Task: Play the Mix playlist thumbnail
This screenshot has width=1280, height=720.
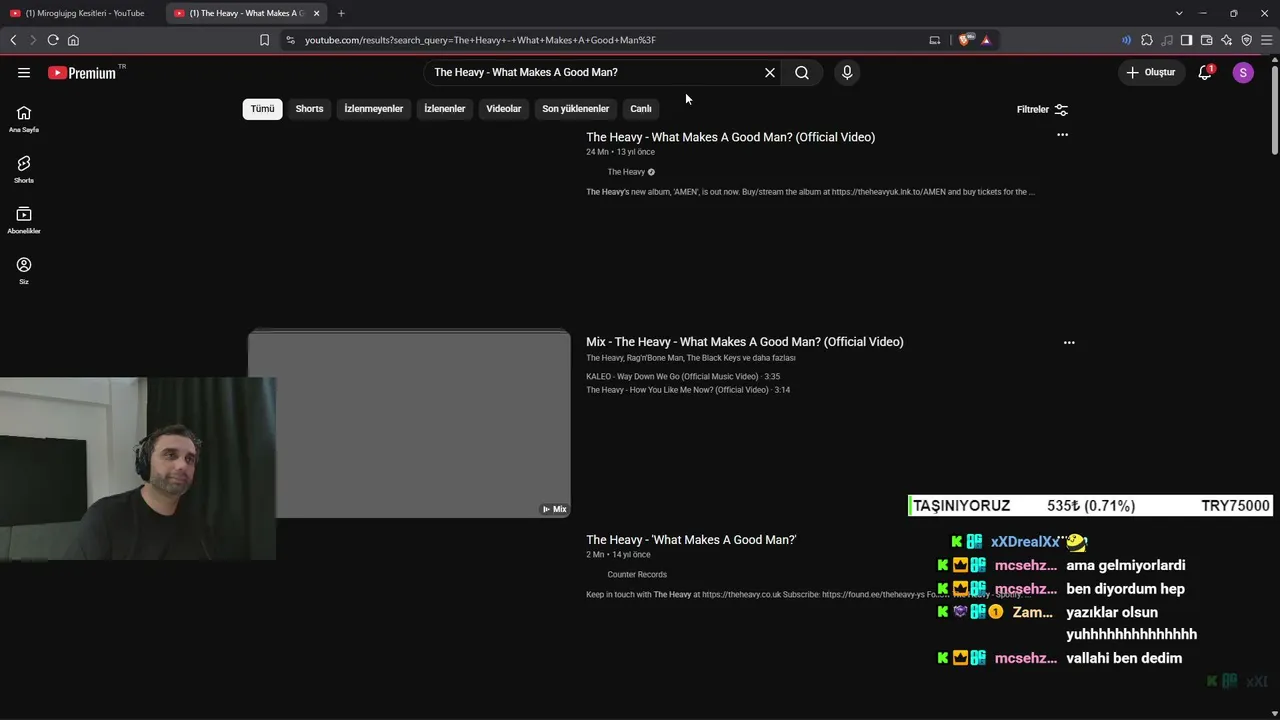Action: point(409,423)
